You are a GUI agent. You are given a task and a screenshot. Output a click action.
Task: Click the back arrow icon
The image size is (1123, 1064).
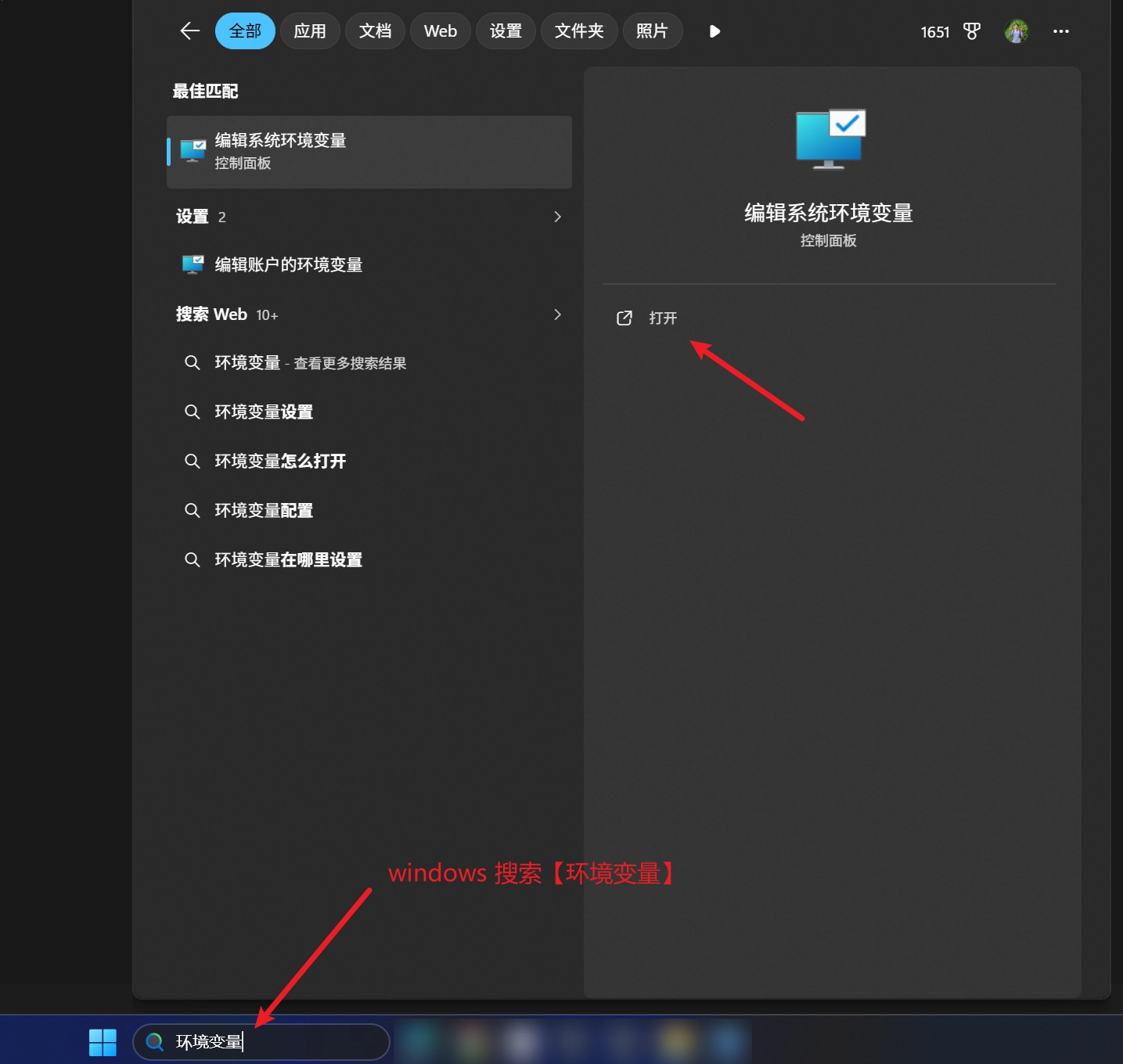click(190, 31)
